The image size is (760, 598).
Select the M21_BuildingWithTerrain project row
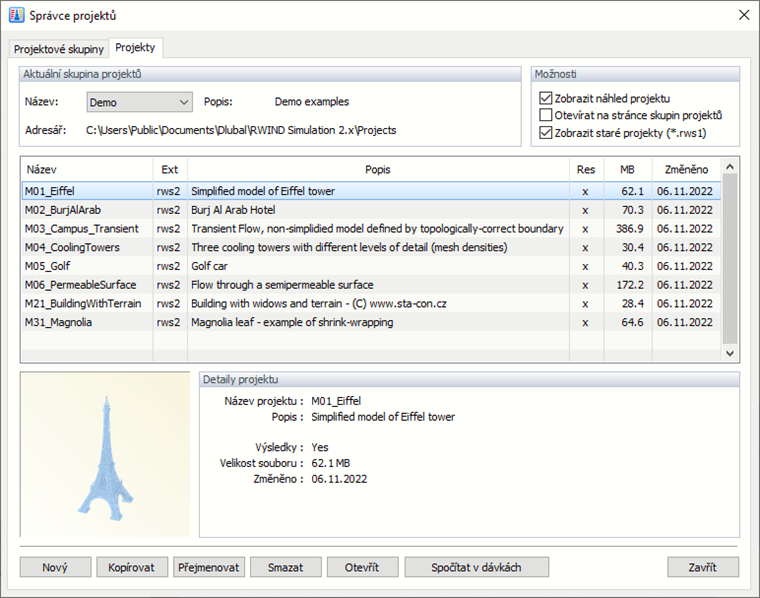[371, 303]
